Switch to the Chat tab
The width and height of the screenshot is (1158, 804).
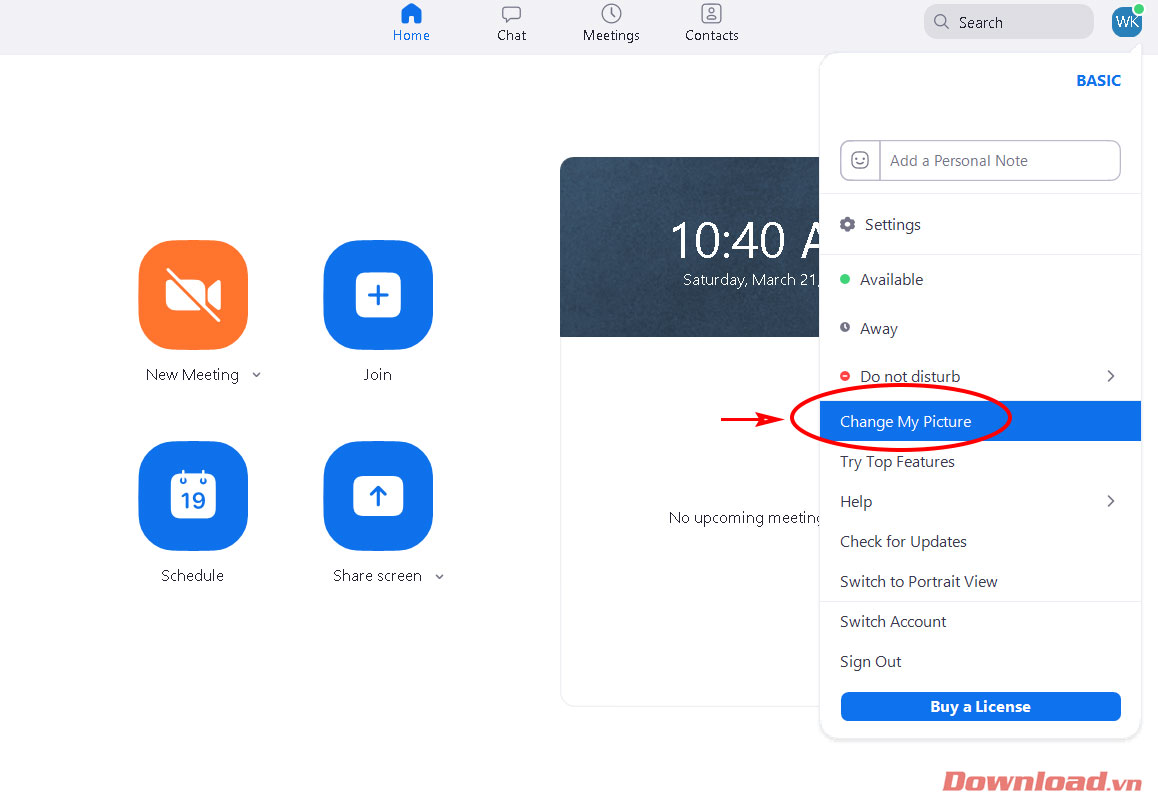click(511, 23)
